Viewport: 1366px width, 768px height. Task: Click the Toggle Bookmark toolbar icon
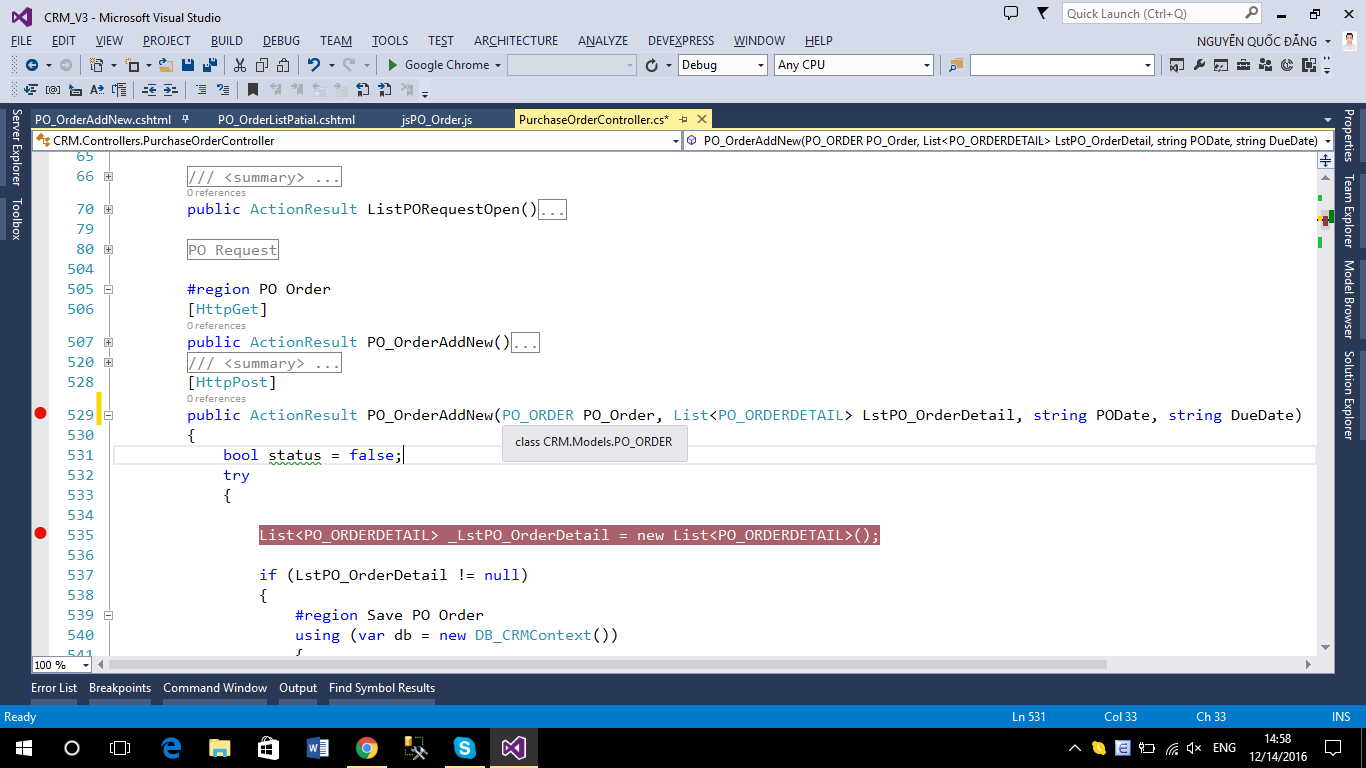[252, 90]
